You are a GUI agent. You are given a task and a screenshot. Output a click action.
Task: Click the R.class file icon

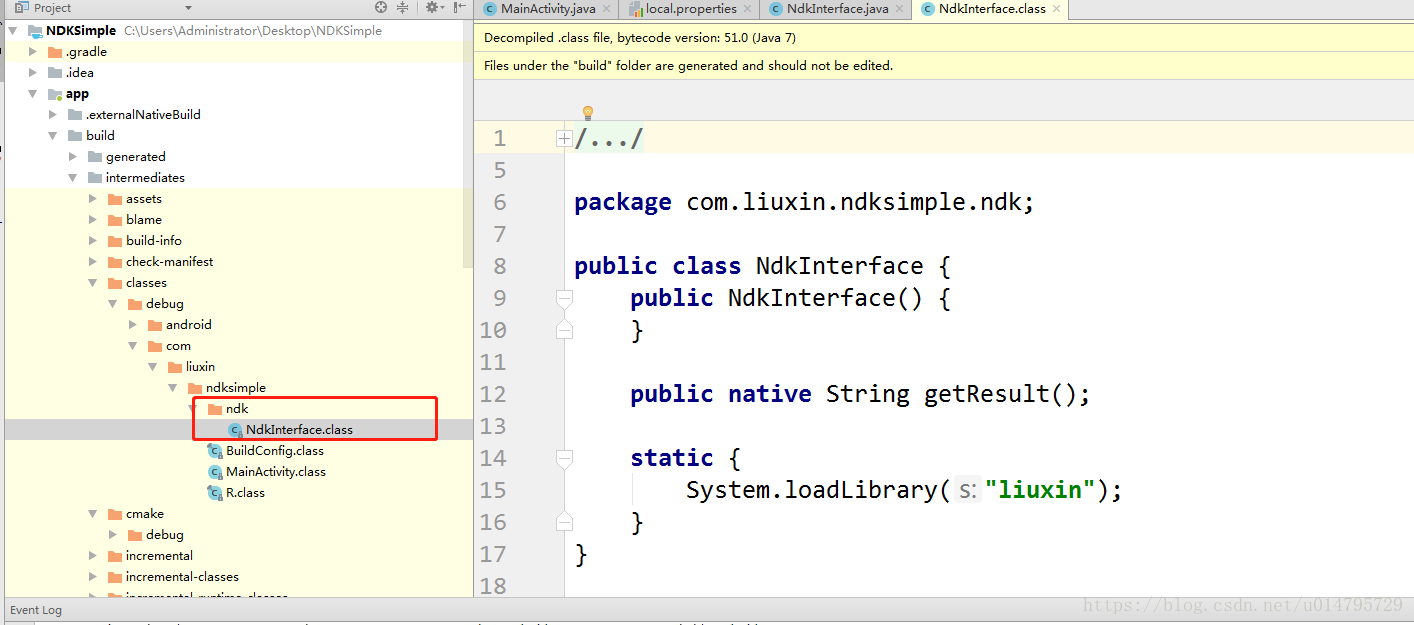point(215,493)
